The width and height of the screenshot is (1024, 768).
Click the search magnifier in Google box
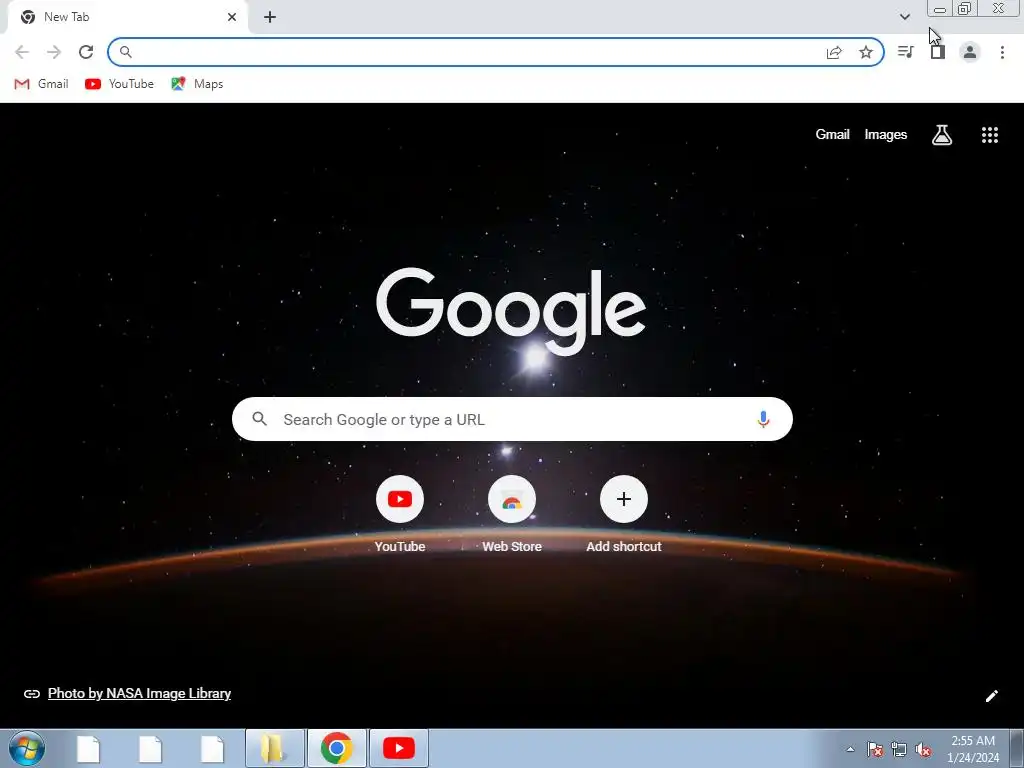coord(259,419)
